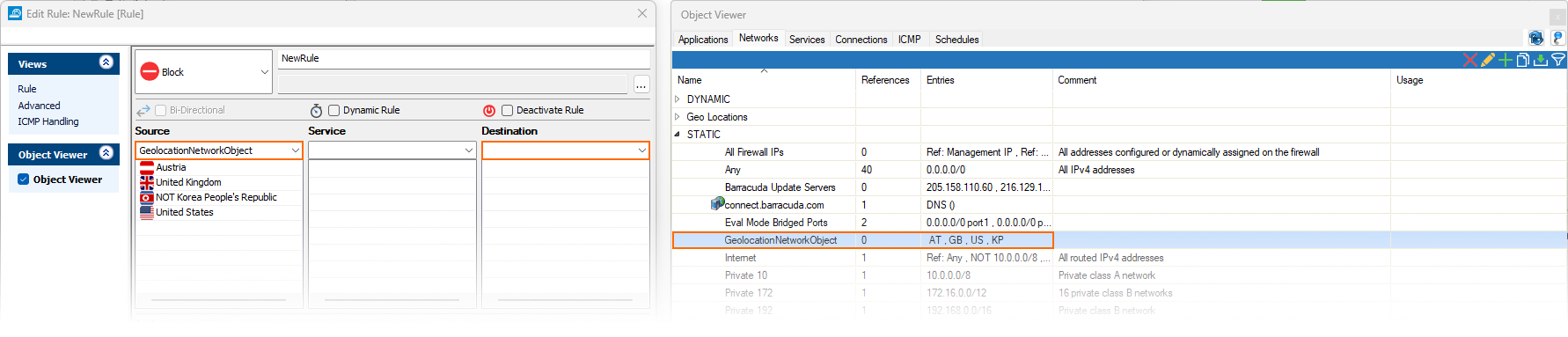Image resolution: width=1568 pixels, height=337 pixels.
Task: Click the Korea People's Republic flag icon
Action: point(147,197)
